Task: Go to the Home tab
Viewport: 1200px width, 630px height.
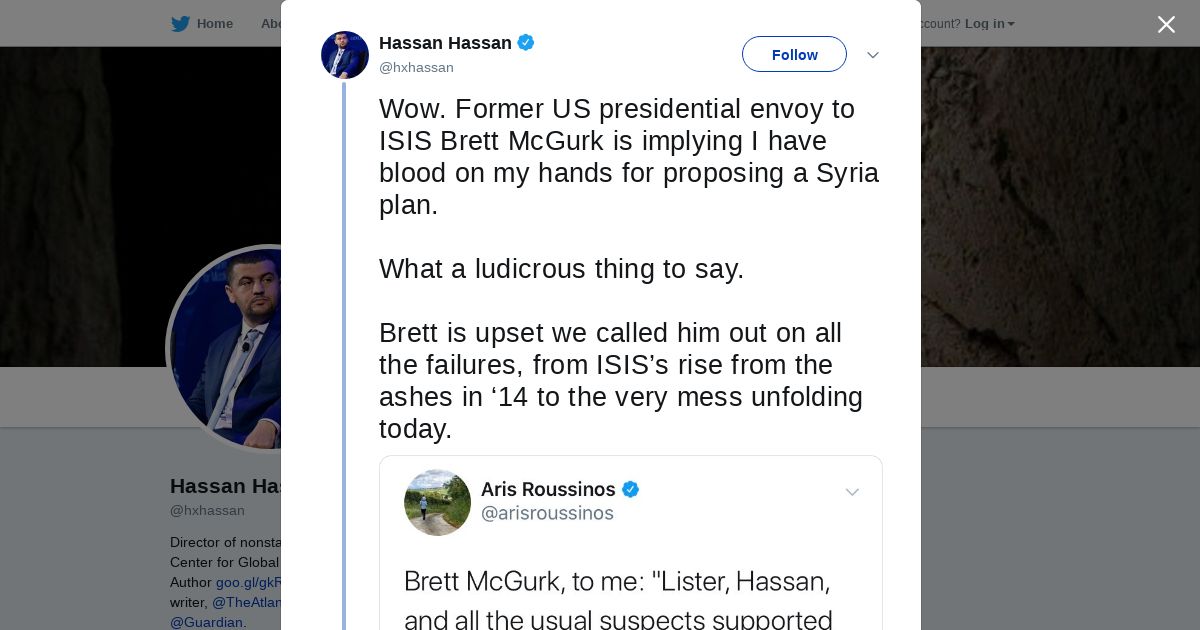Action: point(214,24)
